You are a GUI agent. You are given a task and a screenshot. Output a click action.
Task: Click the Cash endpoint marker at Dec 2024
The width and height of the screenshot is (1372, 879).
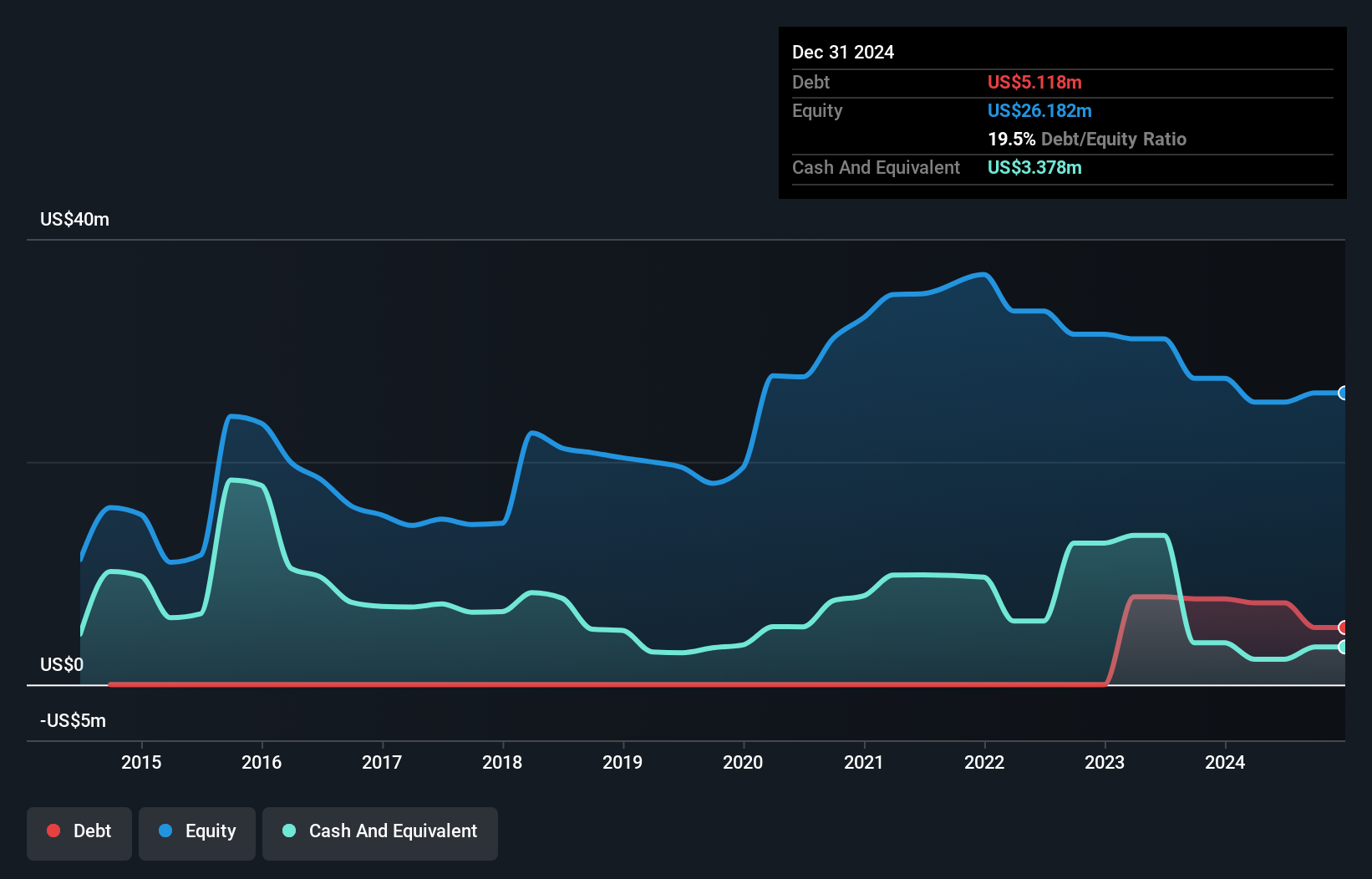pos(1344,647)
